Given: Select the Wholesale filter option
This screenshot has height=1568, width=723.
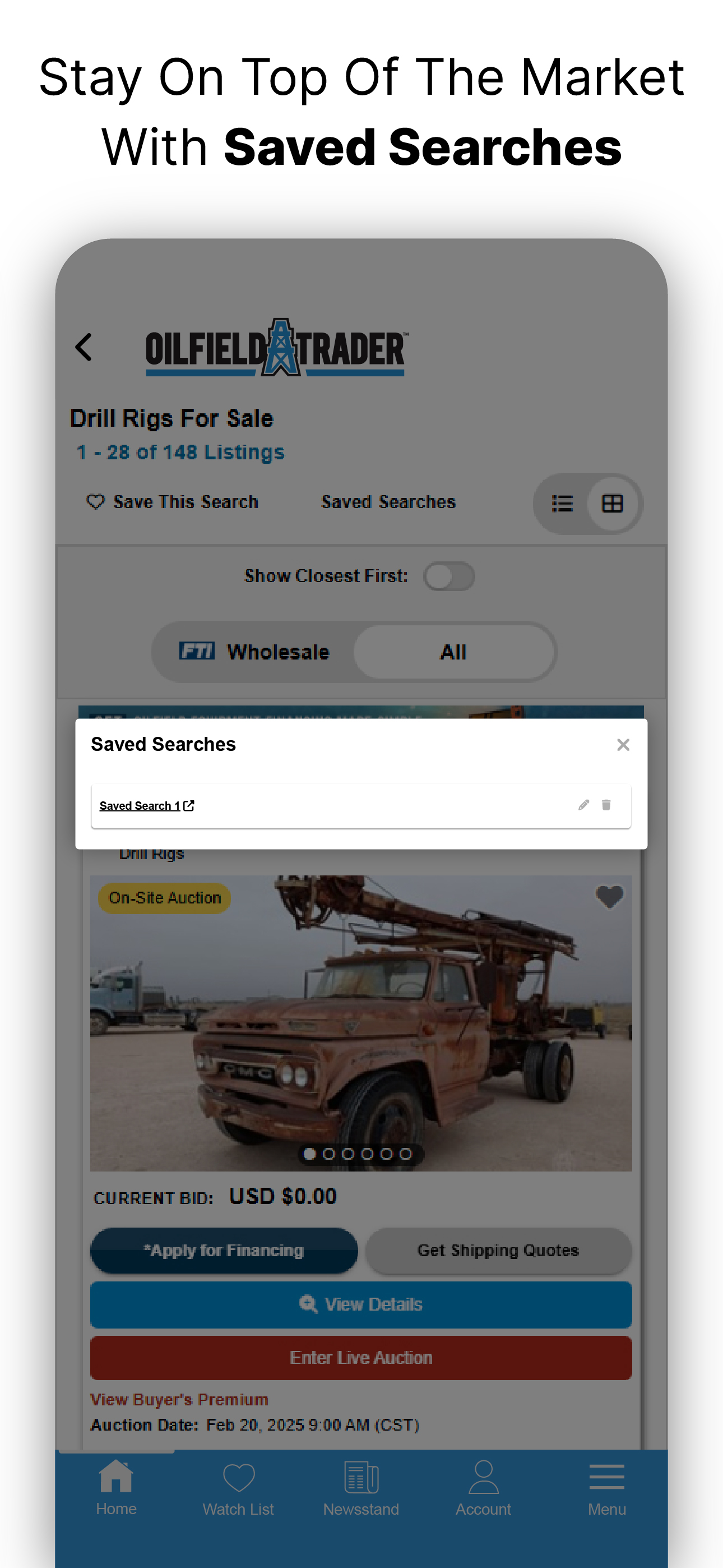Looking at the screenshot, I should pos(254,652).
